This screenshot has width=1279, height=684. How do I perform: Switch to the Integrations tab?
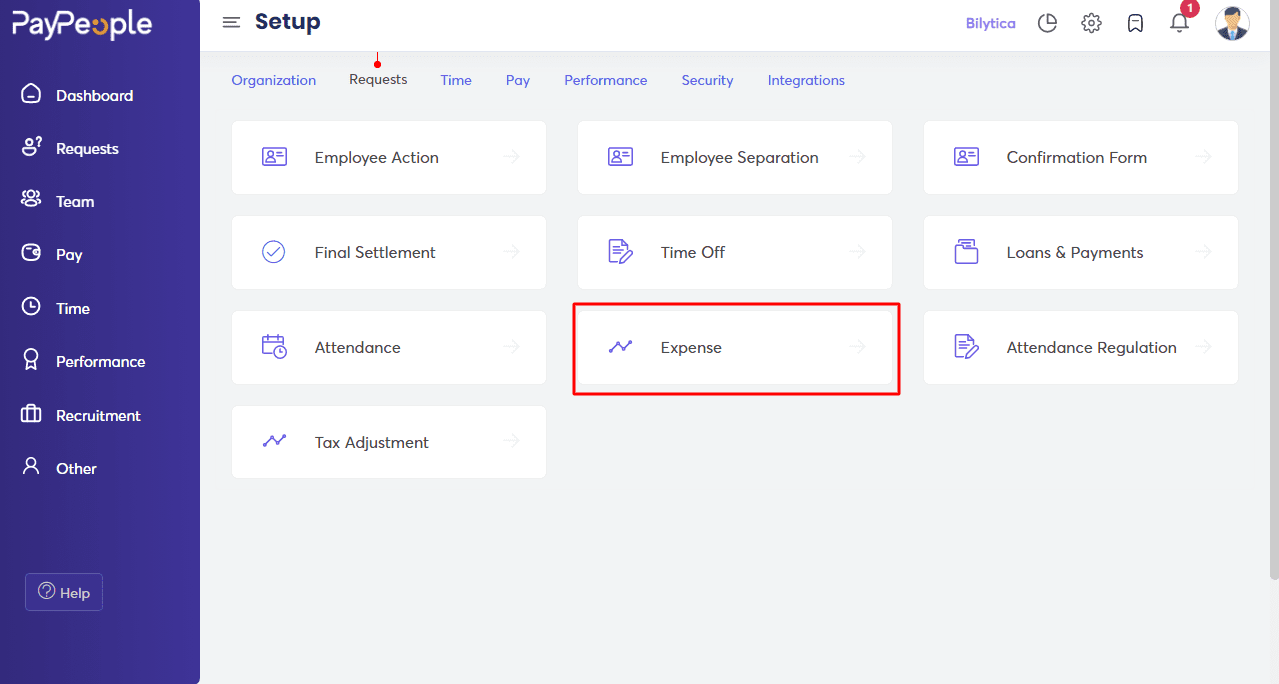pyautogui.click(x=806, y=80)
